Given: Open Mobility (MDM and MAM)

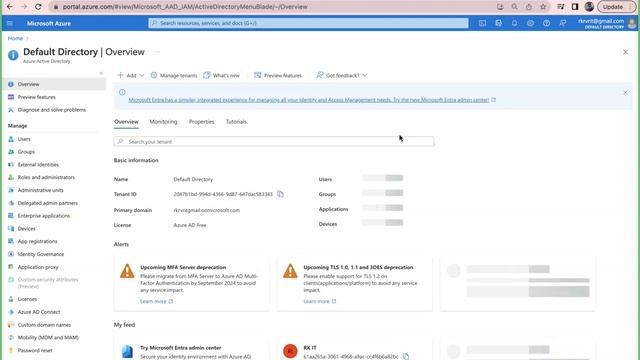Looking at the screenshot, I should point(48,338).
